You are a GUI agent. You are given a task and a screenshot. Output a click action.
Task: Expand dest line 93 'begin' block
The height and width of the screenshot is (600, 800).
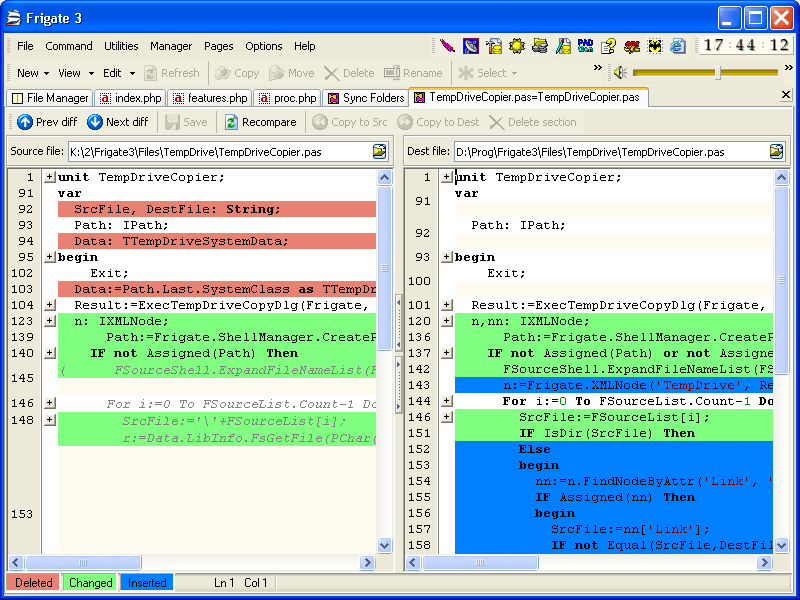coord(446,257)
